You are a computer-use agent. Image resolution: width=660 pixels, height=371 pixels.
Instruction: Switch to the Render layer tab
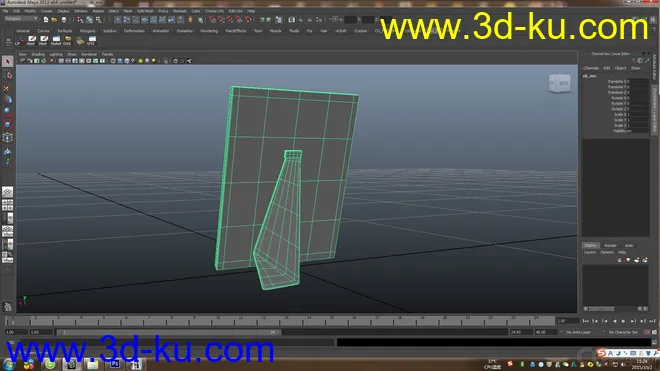[x=610, y=246]
